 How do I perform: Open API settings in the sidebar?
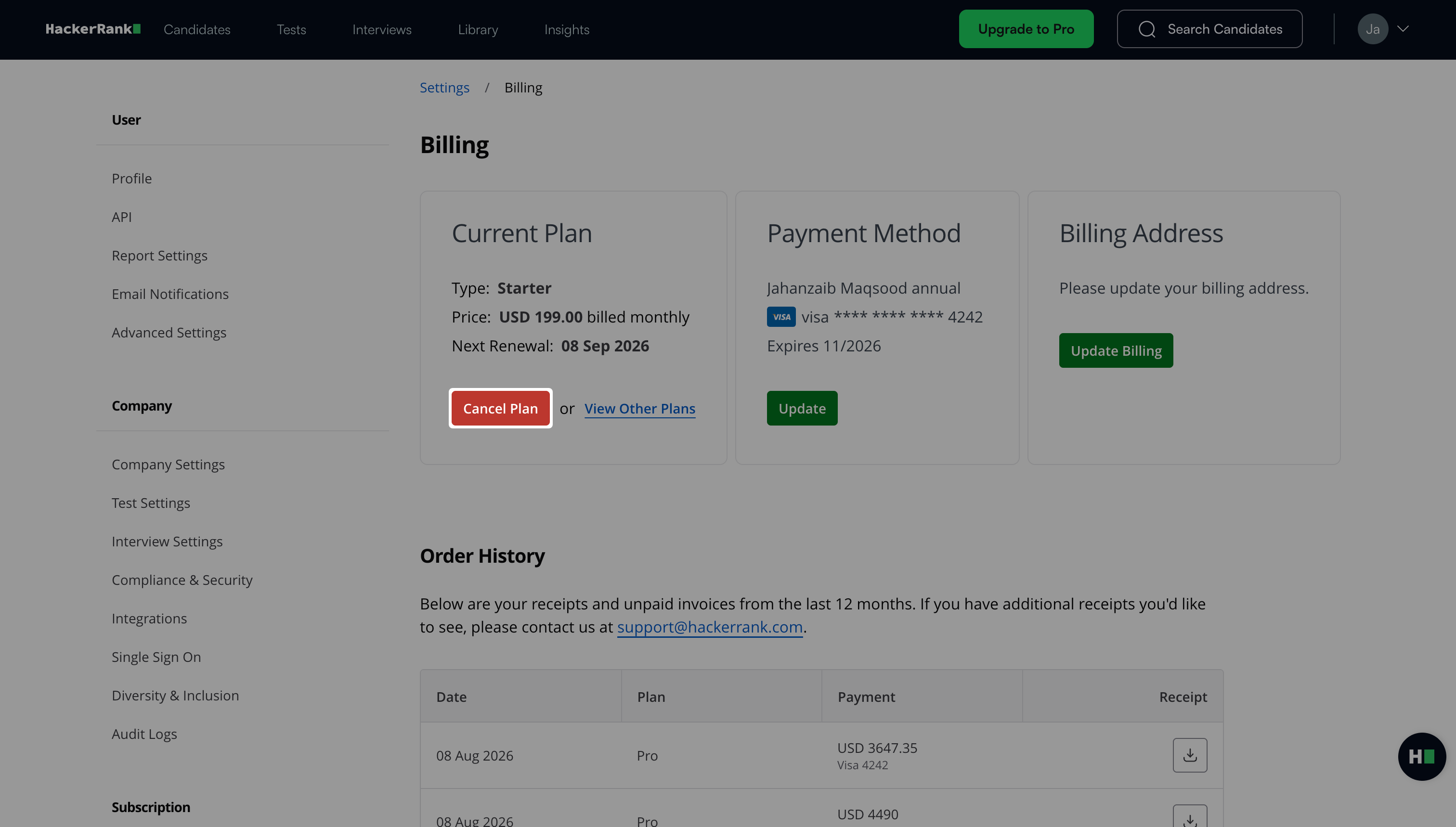(x=121, y=217)
